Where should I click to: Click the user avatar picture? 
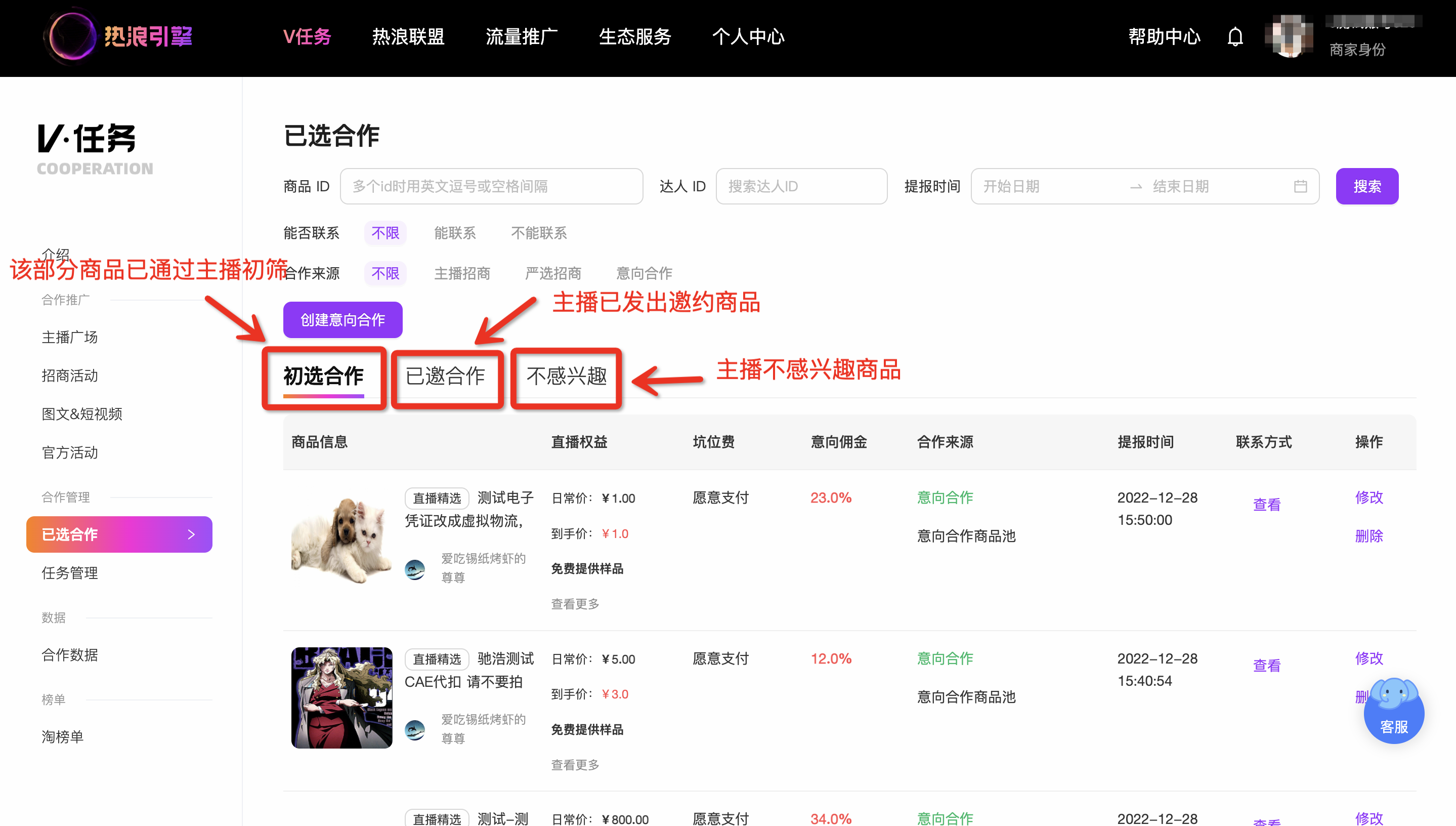click(1289, 37)
